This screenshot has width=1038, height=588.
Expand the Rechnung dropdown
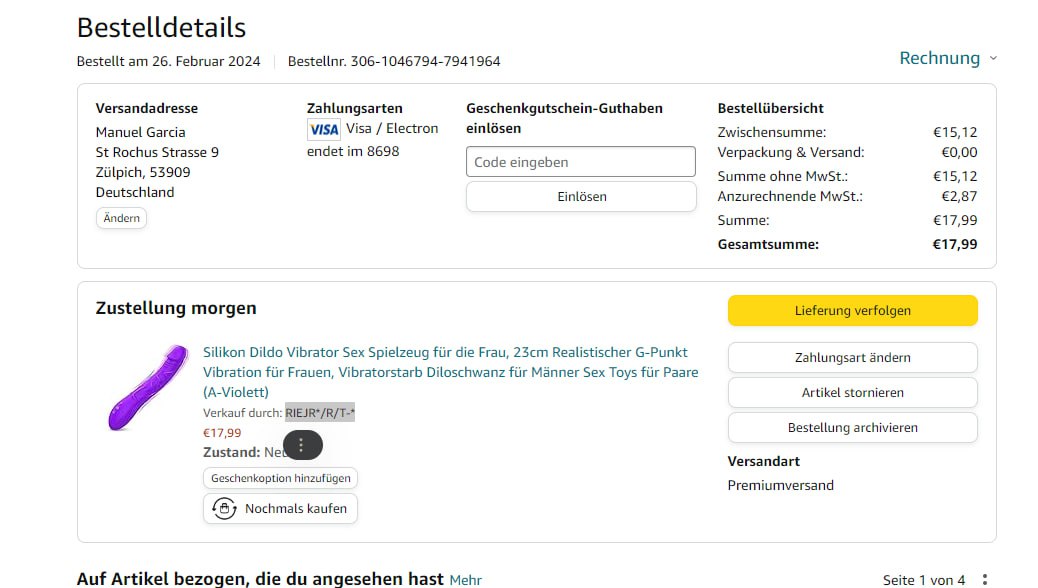[x=939, y=58]
